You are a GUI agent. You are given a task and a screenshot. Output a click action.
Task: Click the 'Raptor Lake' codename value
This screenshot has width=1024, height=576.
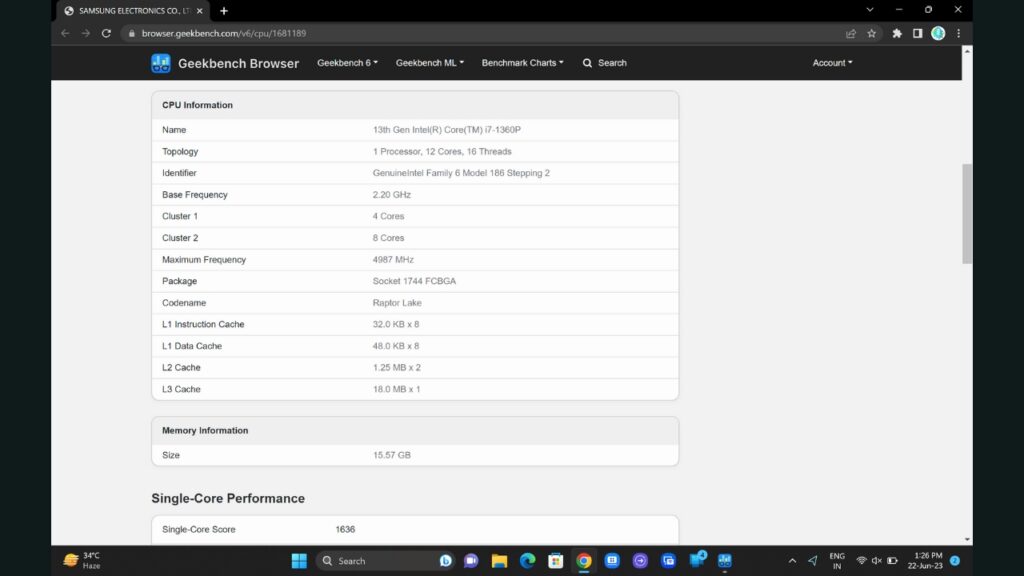[397, 303]
